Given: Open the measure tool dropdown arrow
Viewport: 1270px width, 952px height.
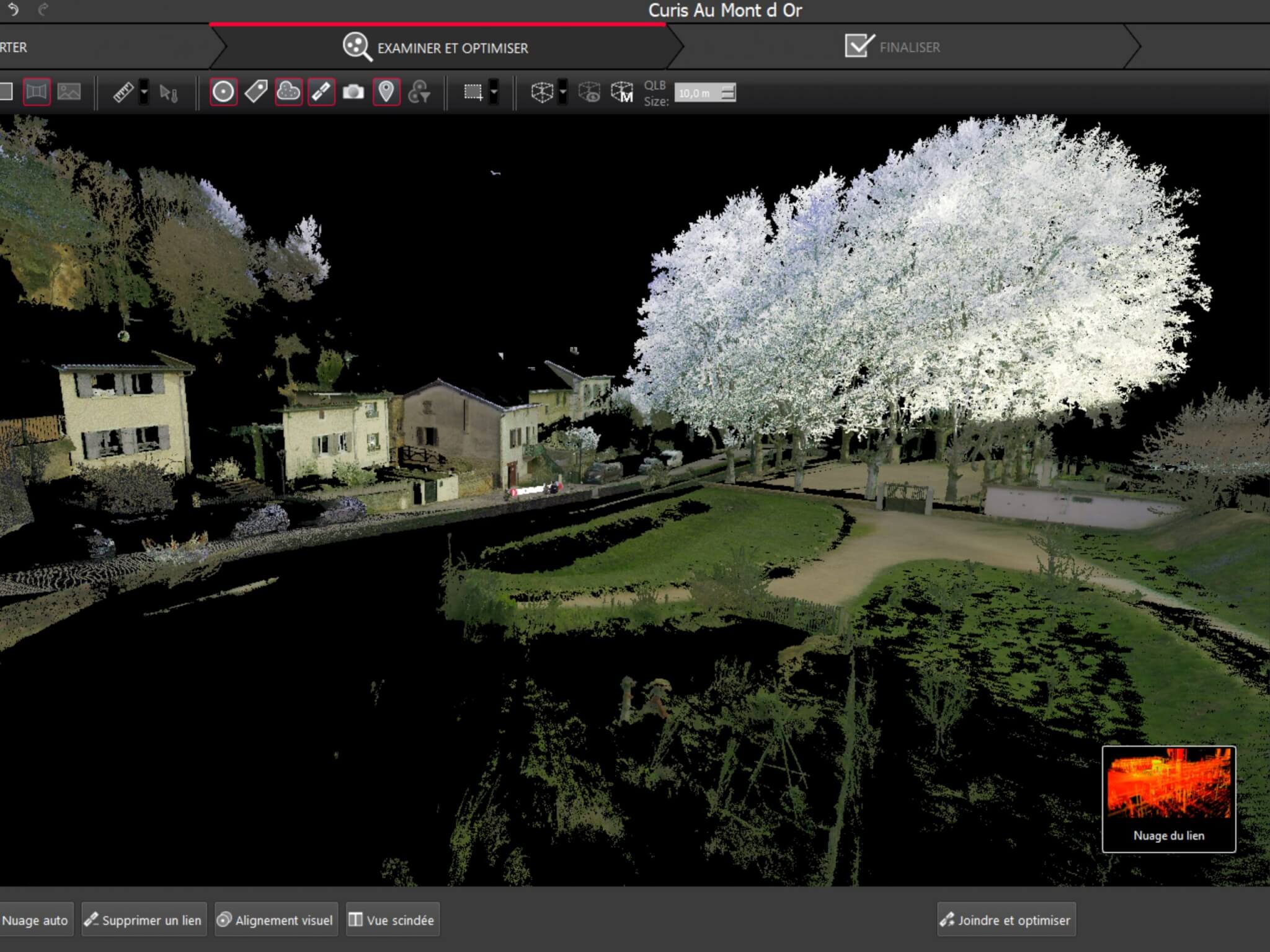Looking at the screenshot, I should point(144,92).
